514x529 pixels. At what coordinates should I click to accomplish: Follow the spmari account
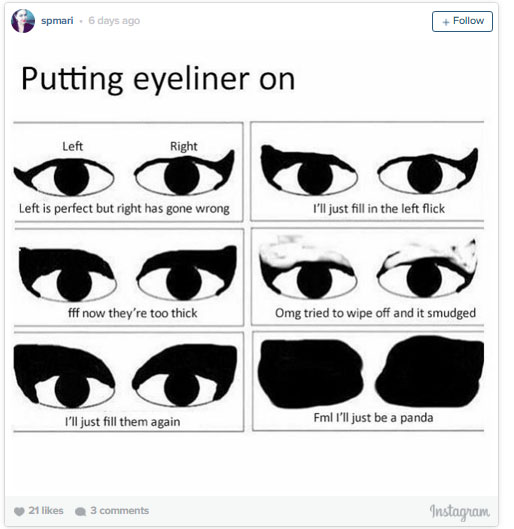462,21
